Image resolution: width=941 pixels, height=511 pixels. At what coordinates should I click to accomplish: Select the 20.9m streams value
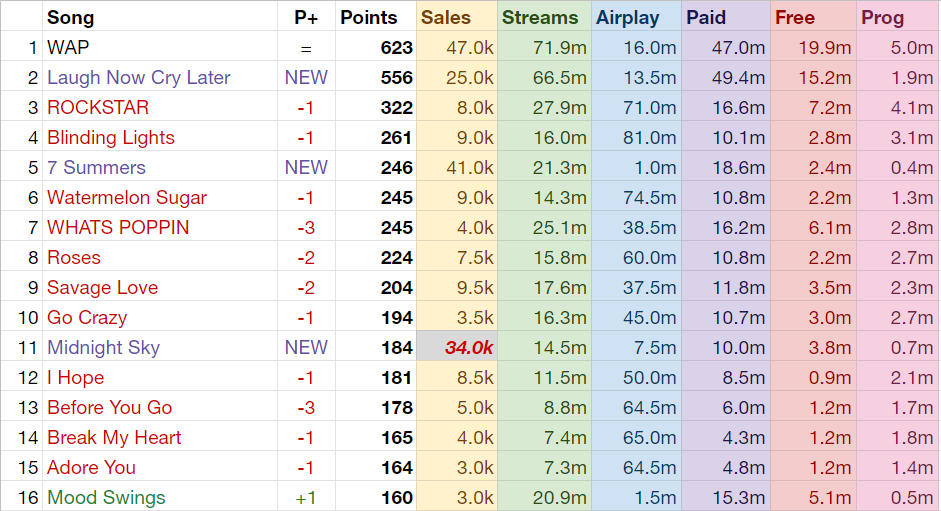click(x=559, y=498)
